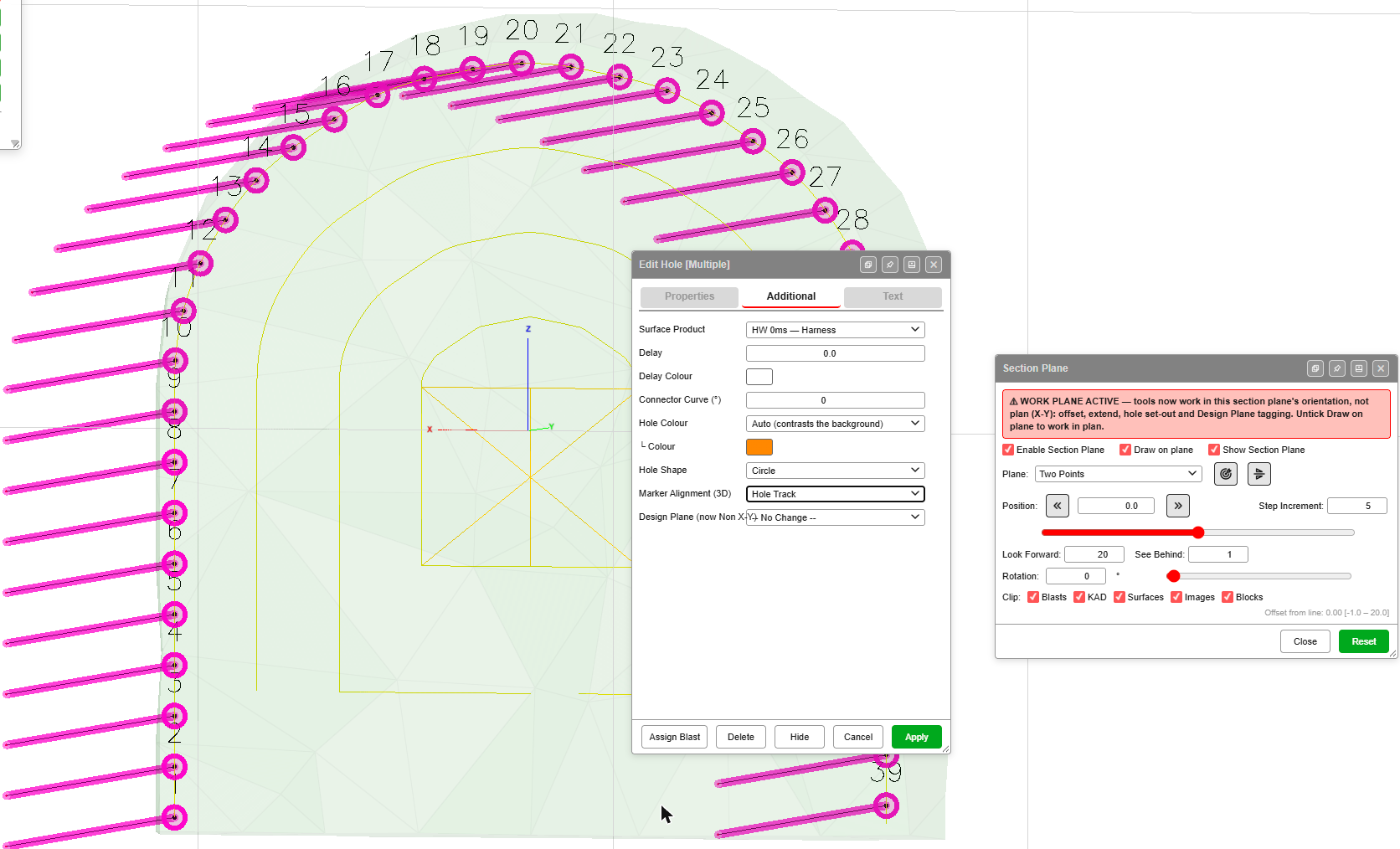The height and width of the screenshot is (849, 1400).
Task: Open the Marker Alignment (3D) dropdown
Action: pos(835,494)
